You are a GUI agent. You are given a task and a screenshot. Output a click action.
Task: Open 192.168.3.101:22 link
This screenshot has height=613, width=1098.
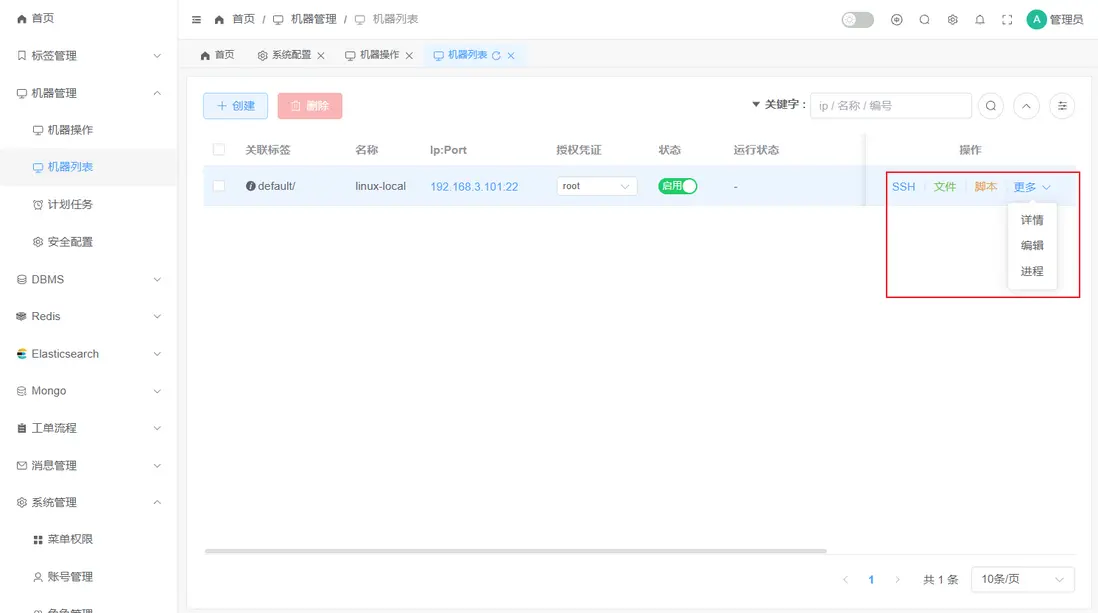coord(474,186)
